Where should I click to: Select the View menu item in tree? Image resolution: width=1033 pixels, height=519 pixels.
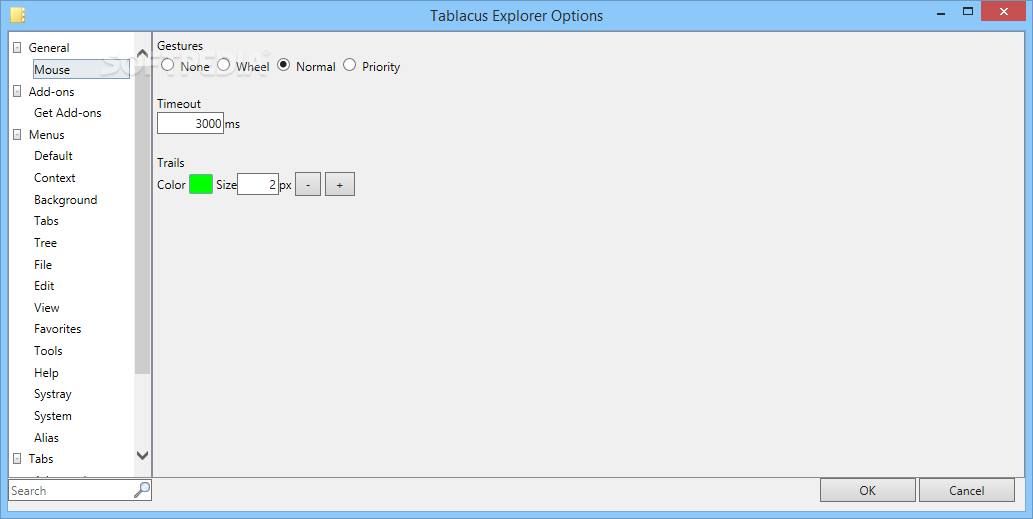tap(47, 308)
